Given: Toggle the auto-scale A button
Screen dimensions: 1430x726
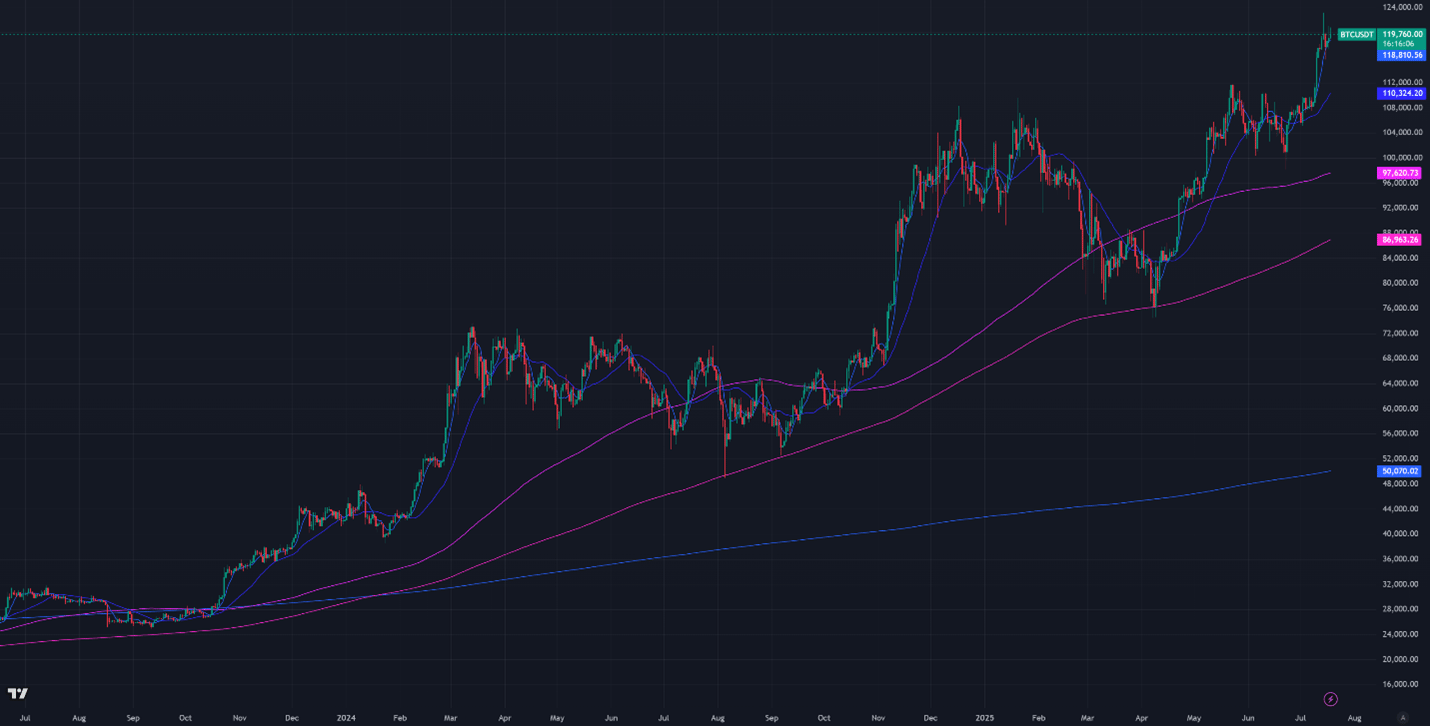Looking at the screenshot, I should point(1403,717).
